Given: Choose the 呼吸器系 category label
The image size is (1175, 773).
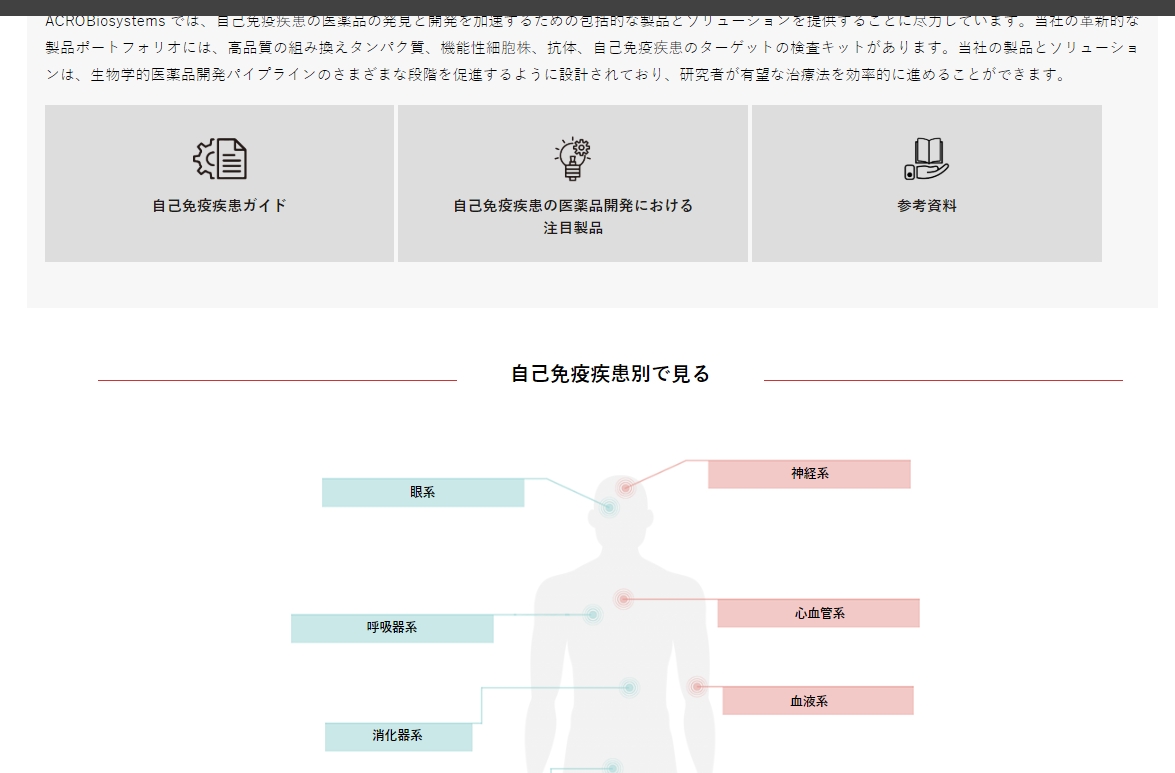Looking at the screenshot, I should [x=392, y=628].
